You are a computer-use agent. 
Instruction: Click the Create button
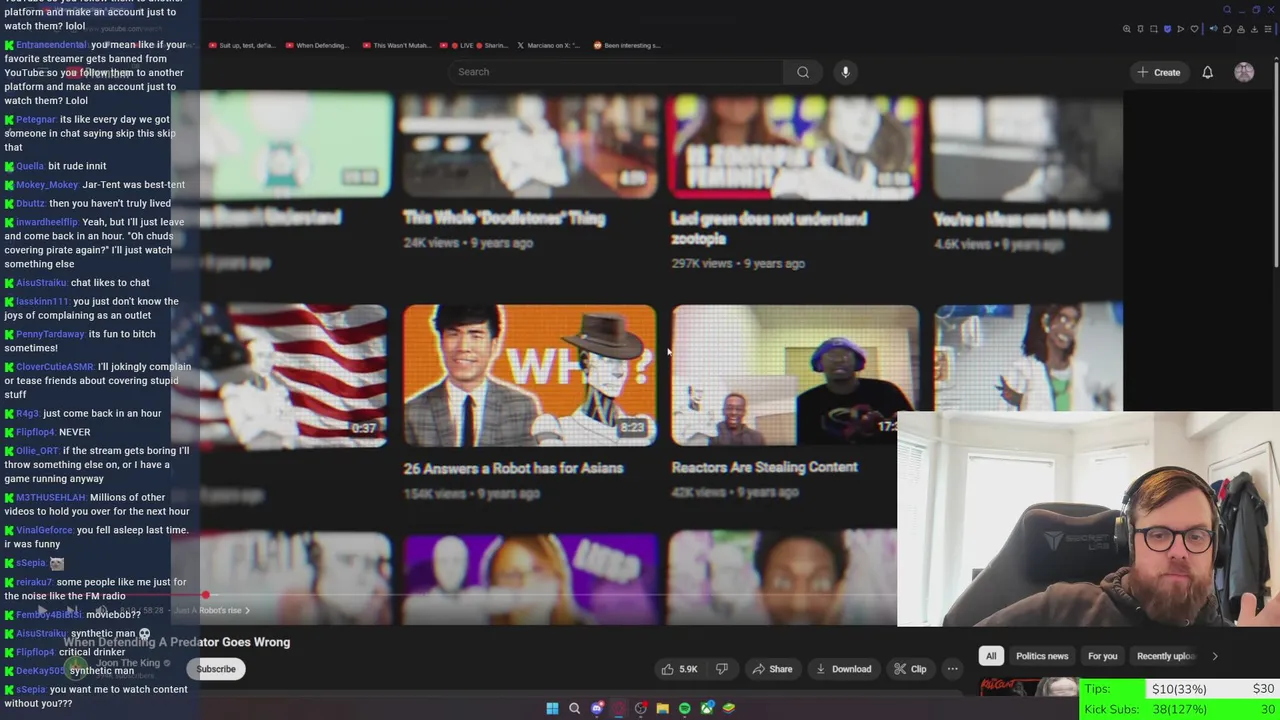pyautogui.click(x=1159, y=72)
